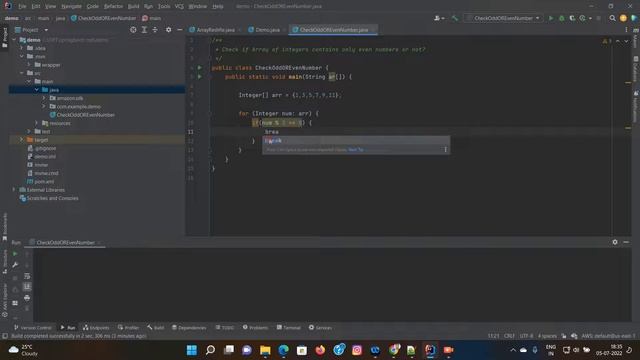Viewport: 640px width, 360px height.
Task: Click run gutter icon beside class declaration
Action: tap(200, 67)
